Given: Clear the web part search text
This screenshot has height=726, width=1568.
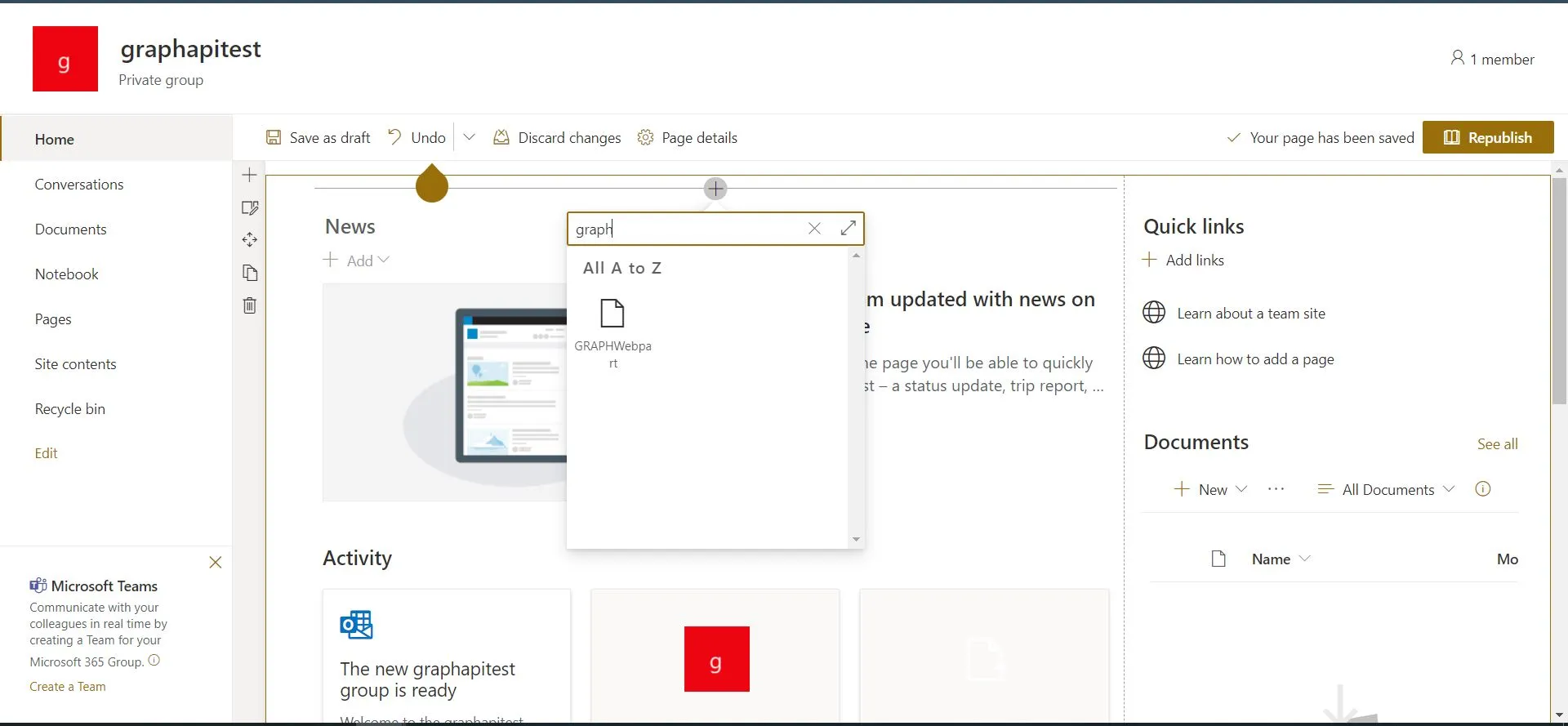Looking at the screenshot, I should point(814,229).
